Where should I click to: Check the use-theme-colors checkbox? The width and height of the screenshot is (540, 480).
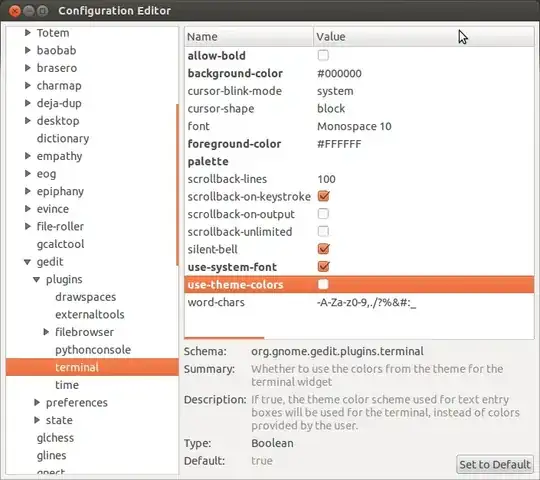pyautogui.click(x=323, y=284)
